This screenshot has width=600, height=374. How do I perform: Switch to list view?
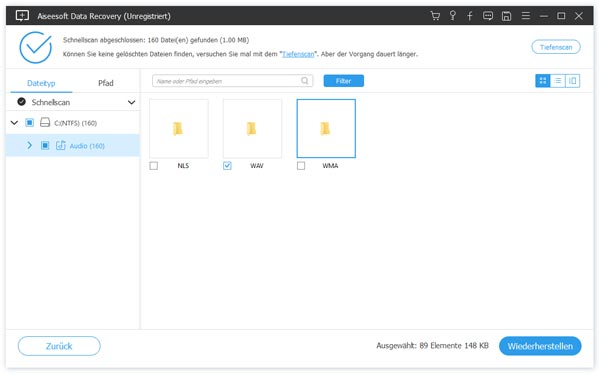(558, 81)
